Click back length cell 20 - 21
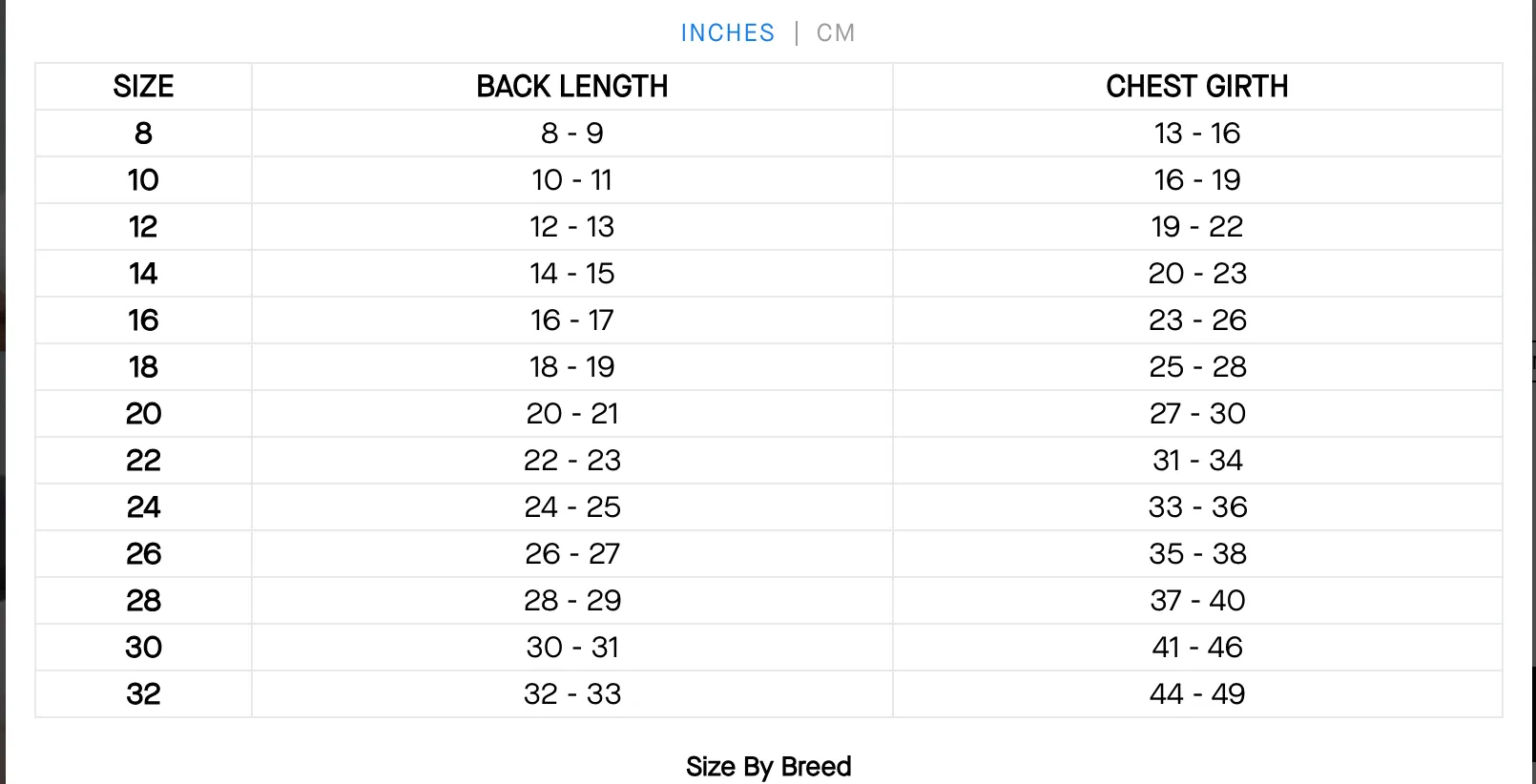The width and height of the screenshot is (1536, 784). pyautogui.click(x=572, y=414)
